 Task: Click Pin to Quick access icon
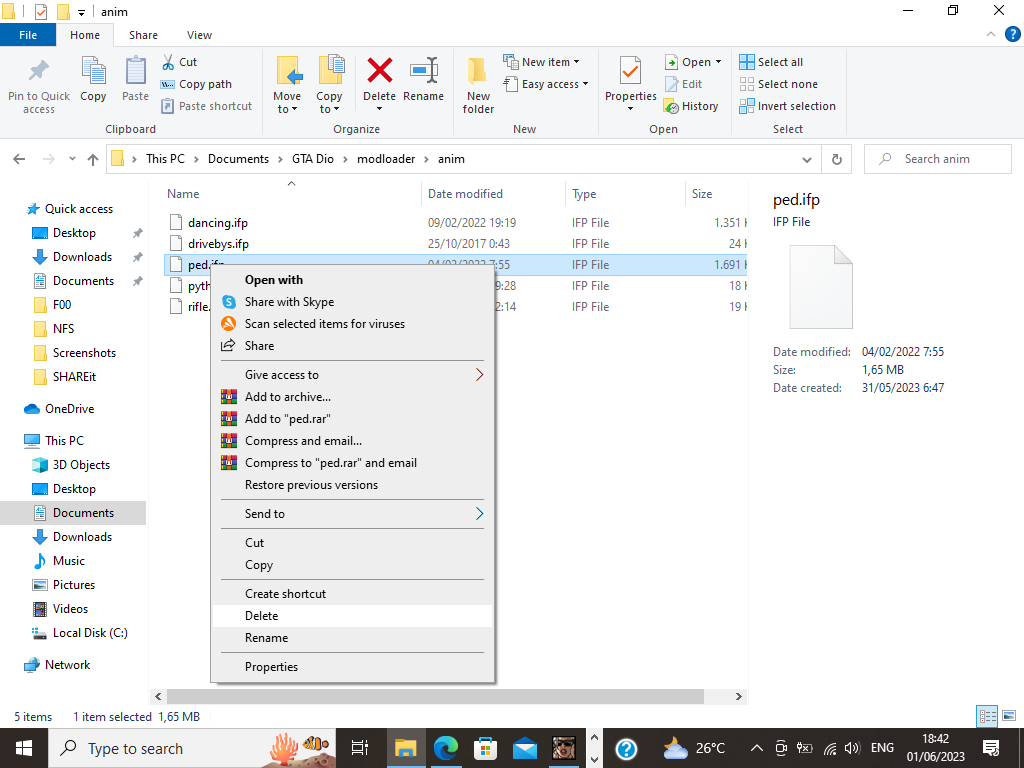coord(39,71)
